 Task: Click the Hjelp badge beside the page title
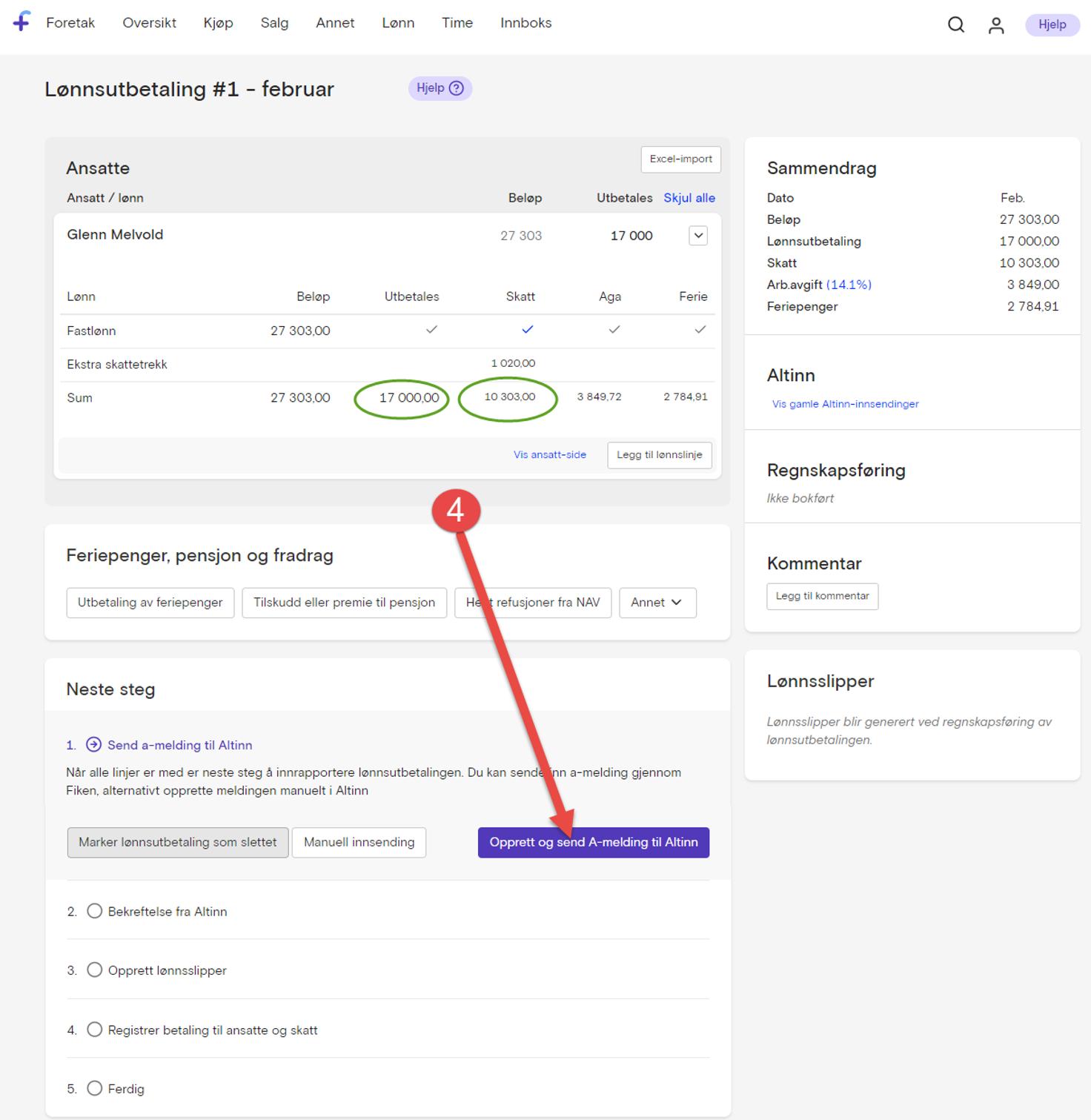(440, 88)
